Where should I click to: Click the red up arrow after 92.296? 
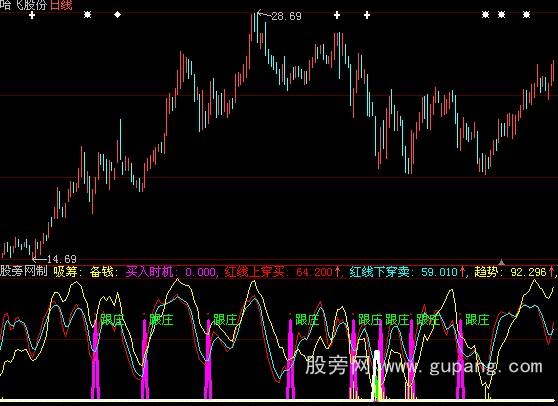[552, 272]
